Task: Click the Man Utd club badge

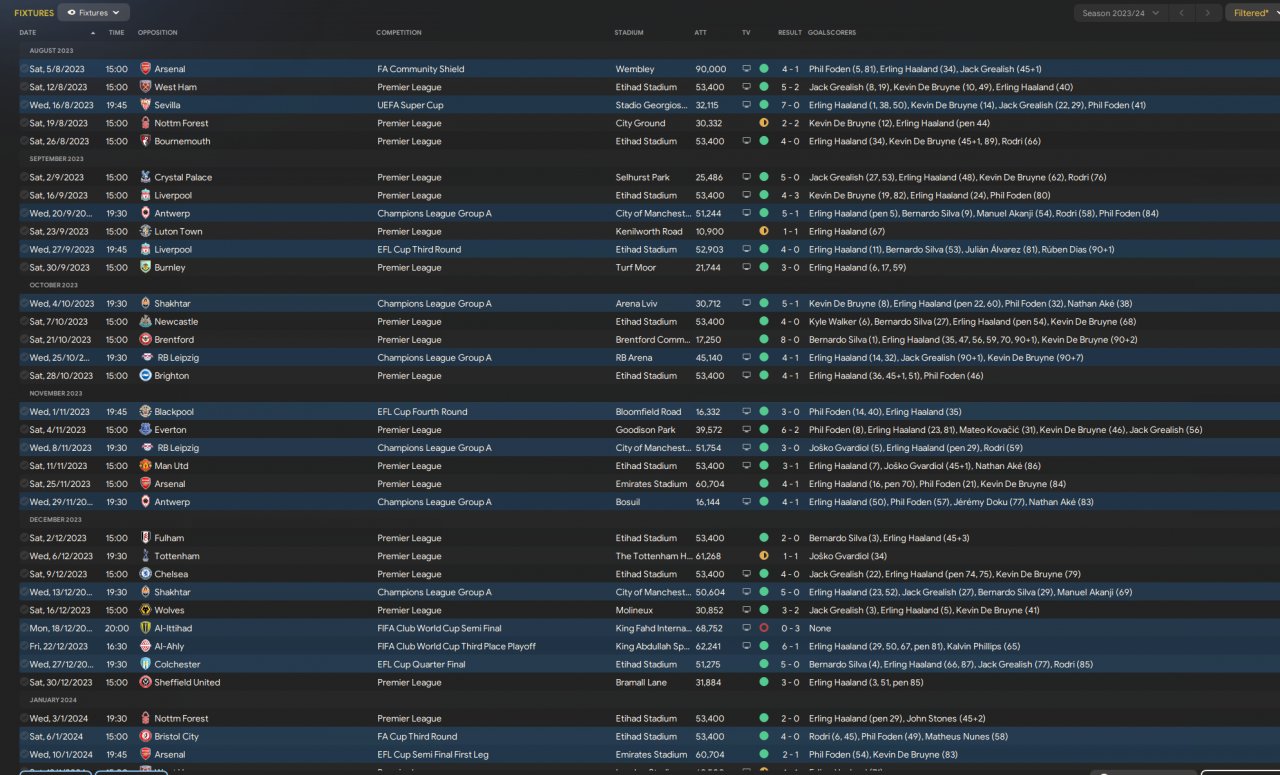Action: pyautogui.click(x=146, y=465)
